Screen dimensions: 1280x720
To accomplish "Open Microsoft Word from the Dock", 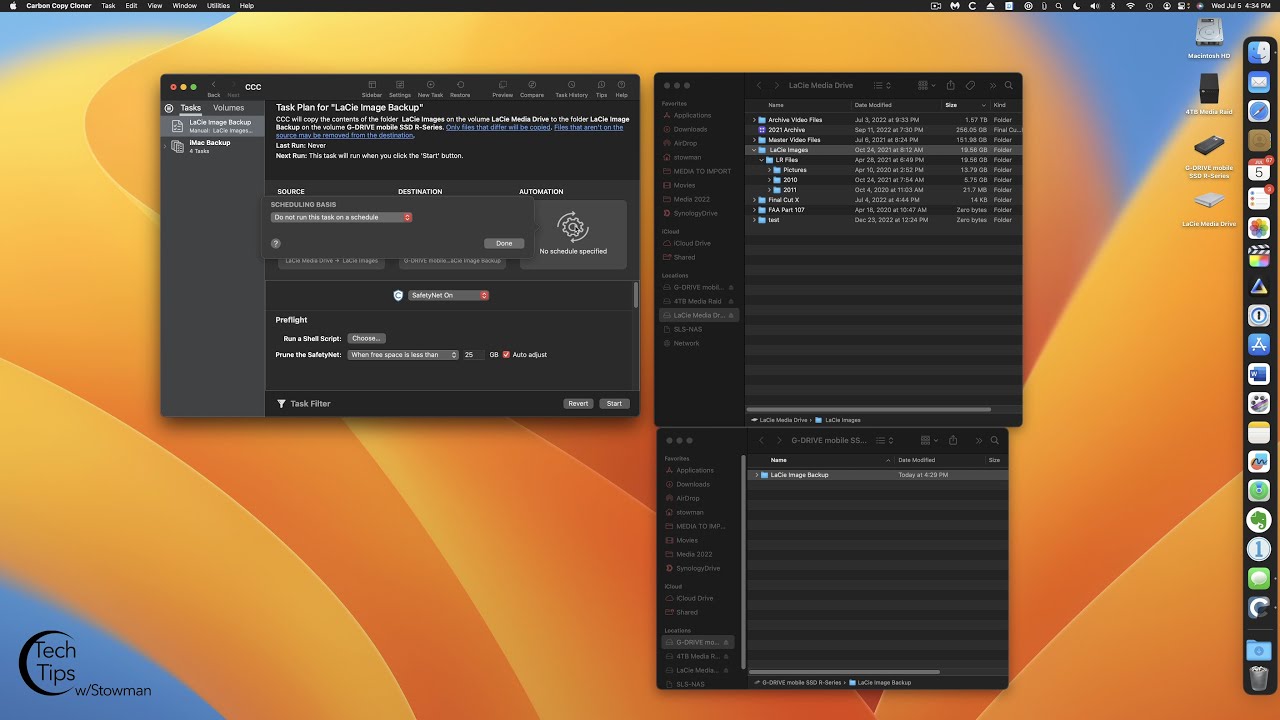I will click(1258, 374).
